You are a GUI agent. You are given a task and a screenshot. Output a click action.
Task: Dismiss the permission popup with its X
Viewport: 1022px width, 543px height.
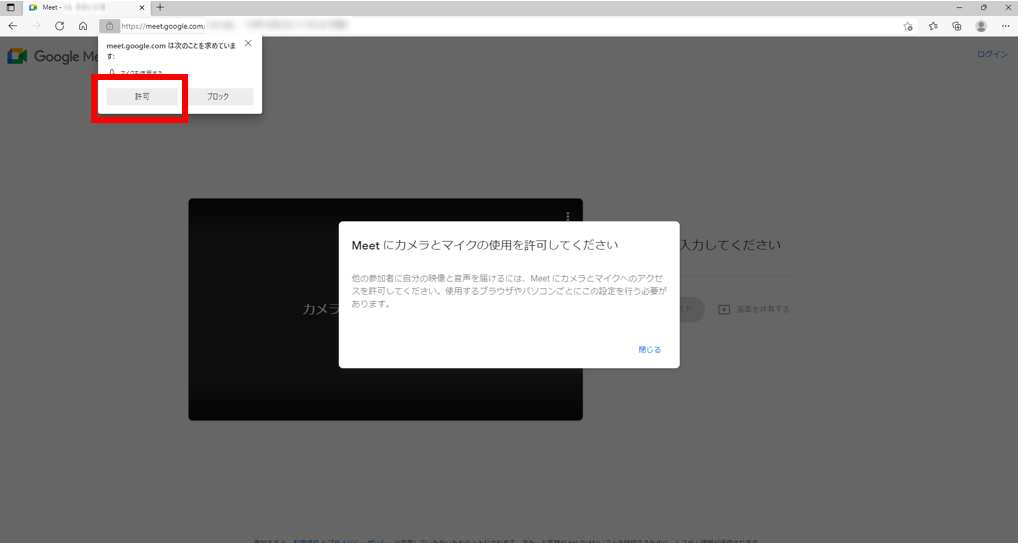click(x=248, y=43)
